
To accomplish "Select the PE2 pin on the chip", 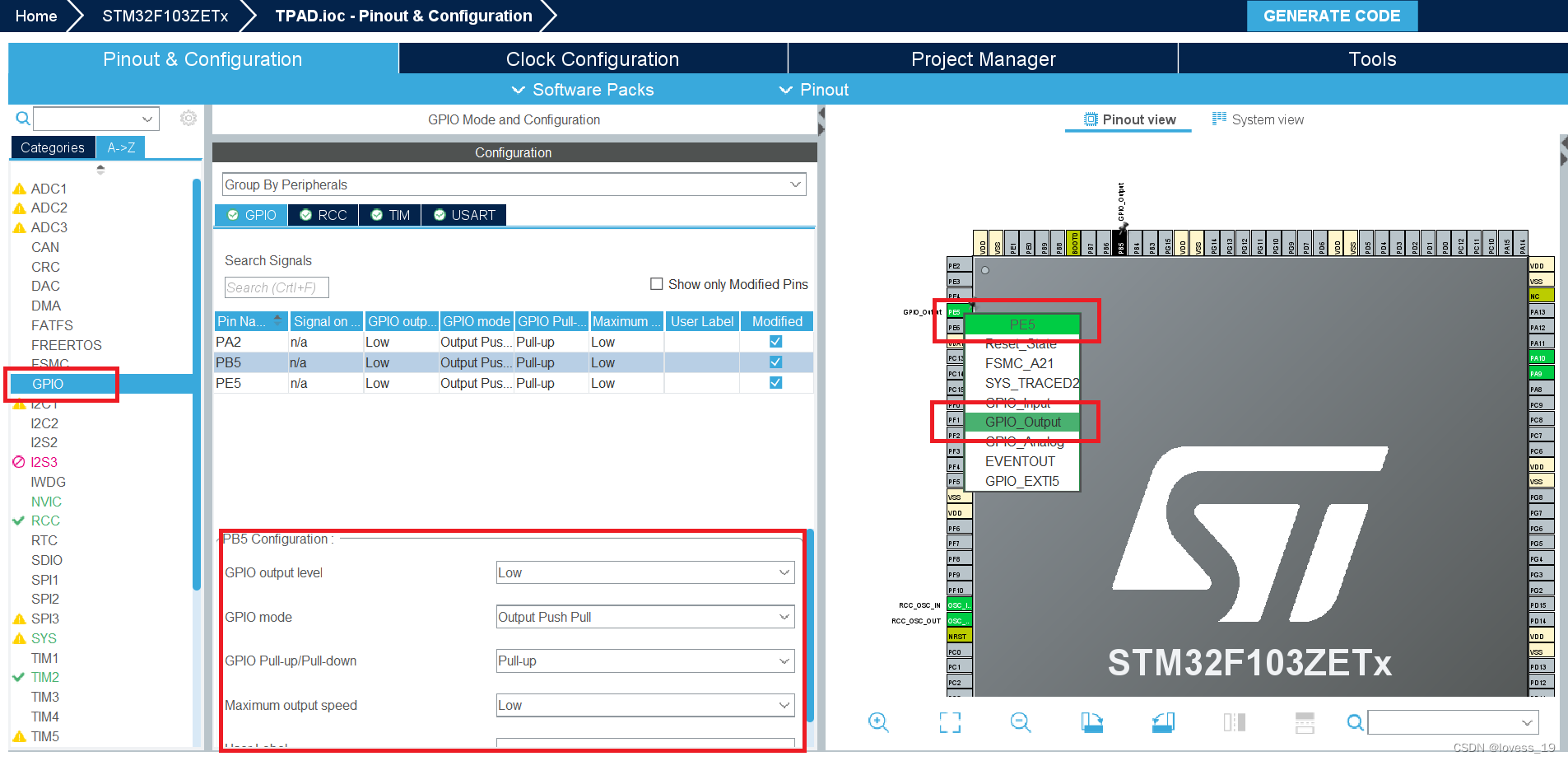I will [959, 266].
